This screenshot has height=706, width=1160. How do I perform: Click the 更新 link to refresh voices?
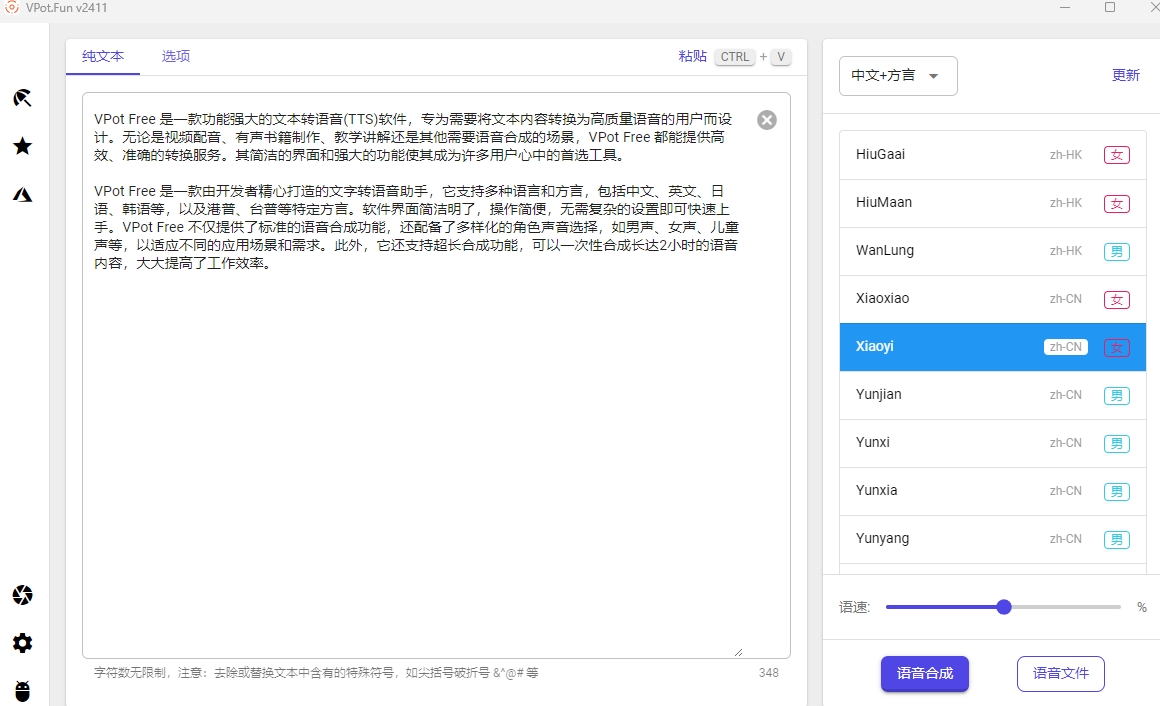click(1126, 75)
